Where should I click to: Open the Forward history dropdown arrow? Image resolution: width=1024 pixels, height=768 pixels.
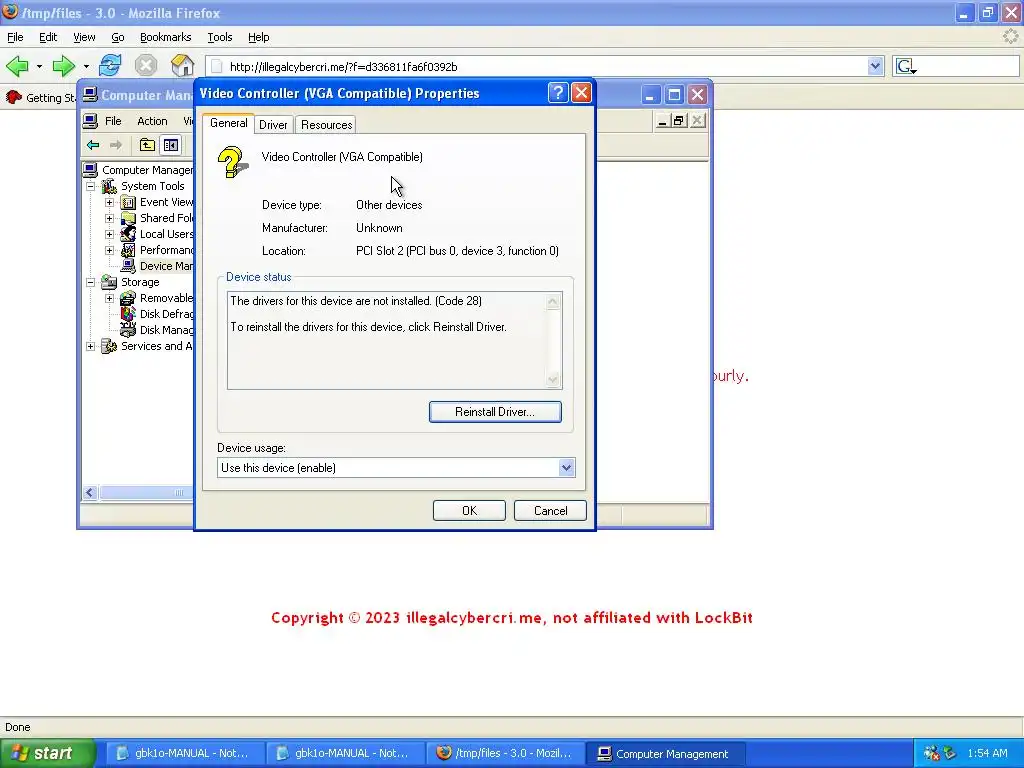click(x=86, y=67)
